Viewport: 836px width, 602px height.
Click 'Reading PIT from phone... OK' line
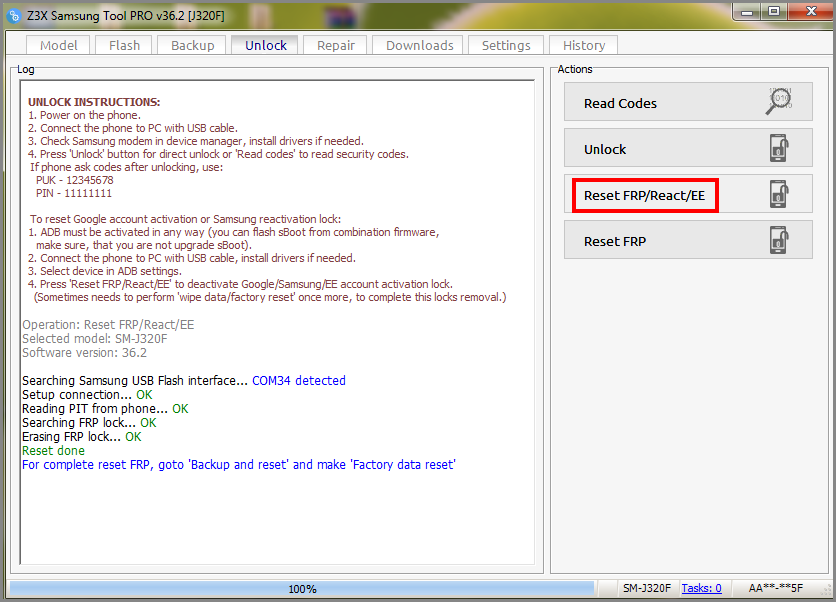pyautogui.click(x=105, y=409)
